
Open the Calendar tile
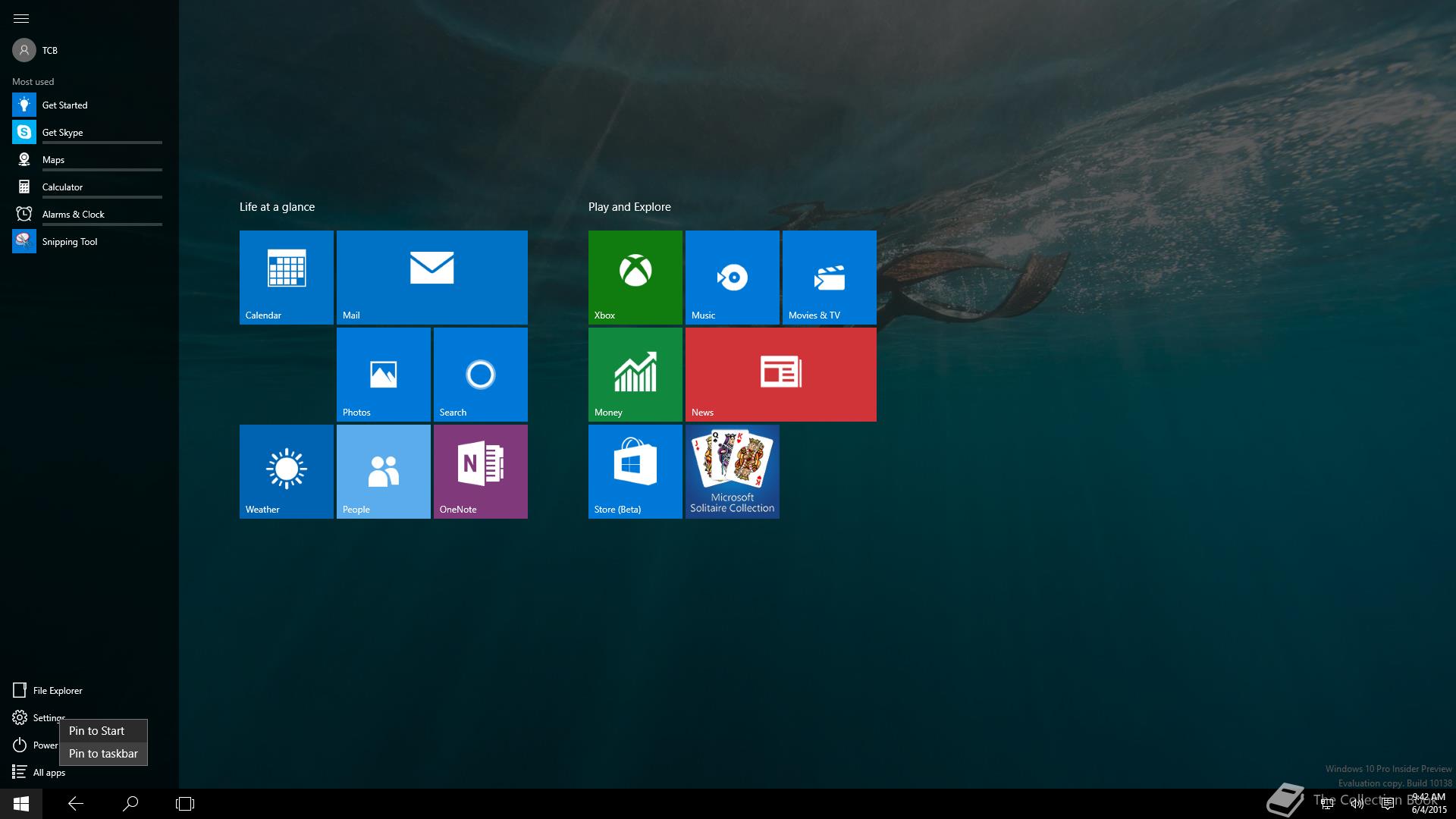coord(286,278)
